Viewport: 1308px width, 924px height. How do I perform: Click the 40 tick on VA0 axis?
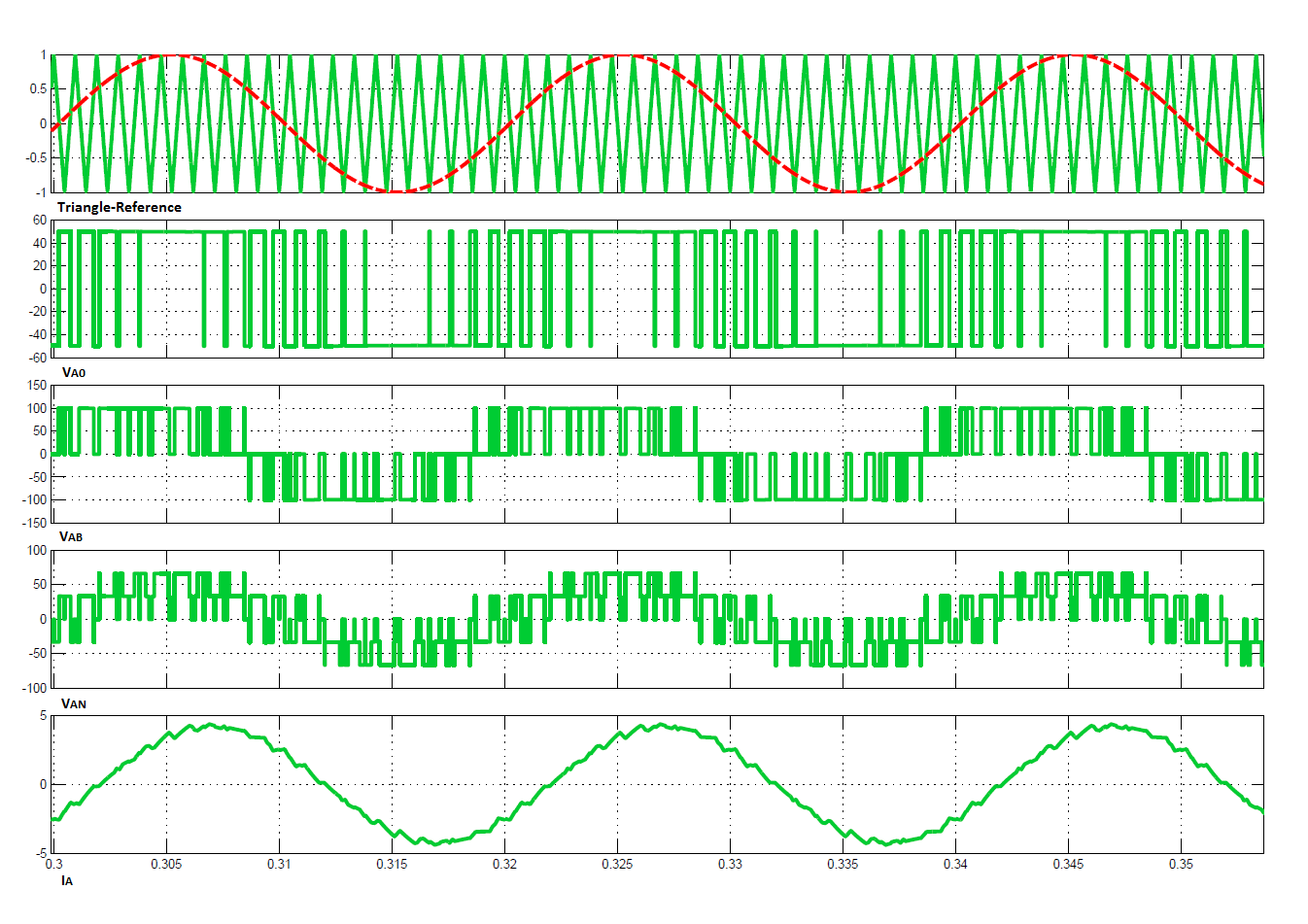[40, 243]
